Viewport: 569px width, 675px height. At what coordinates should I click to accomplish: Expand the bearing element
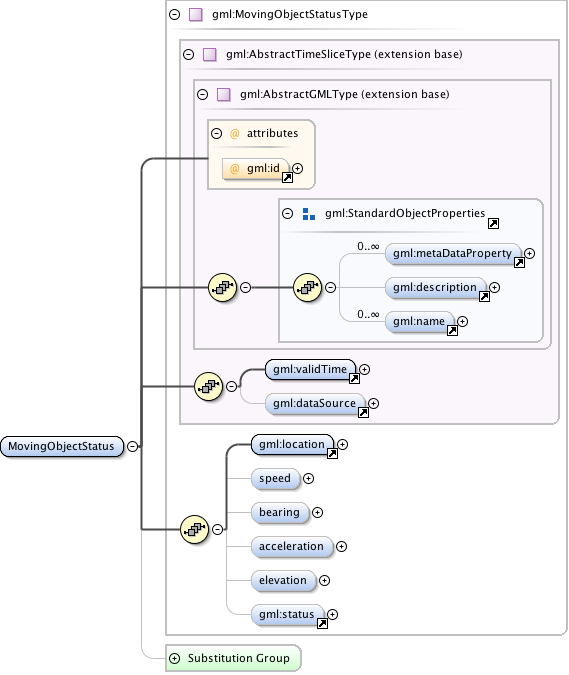[x=318, y=512]
